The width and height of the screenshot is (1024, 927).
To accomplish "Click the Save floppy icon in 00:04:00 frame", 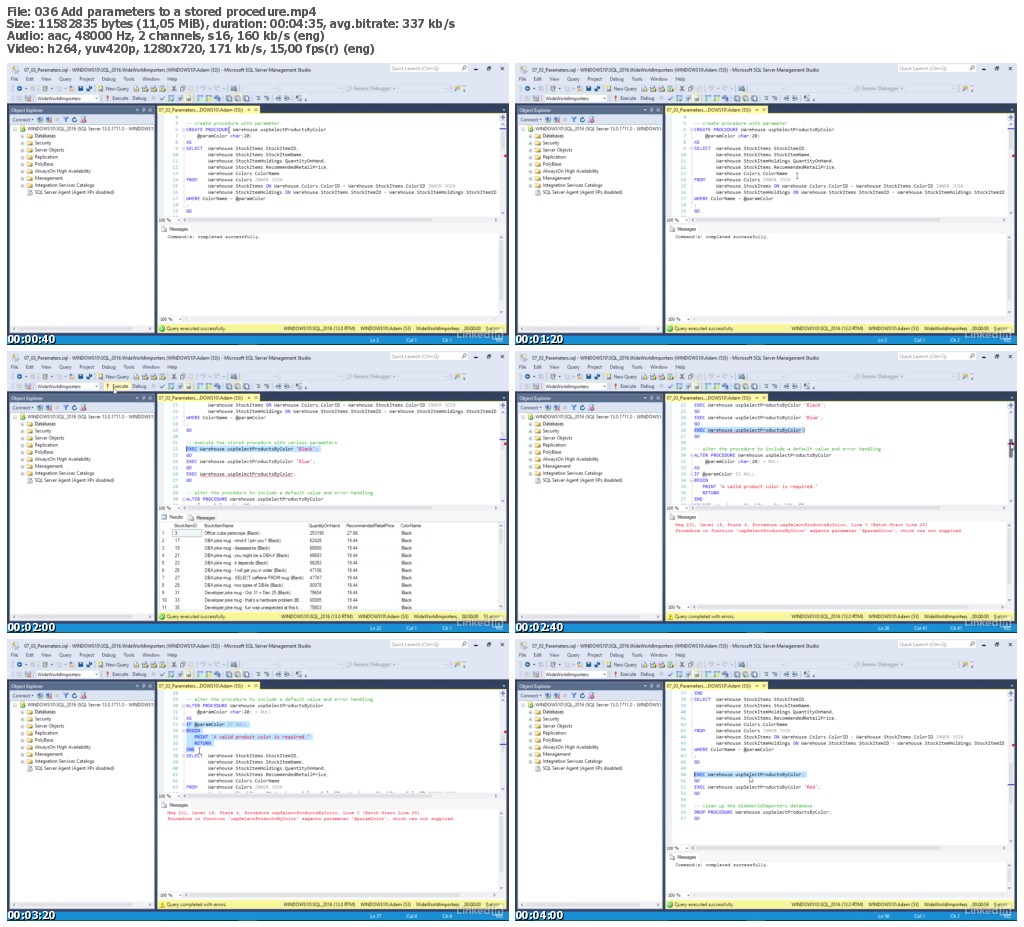I will [x=588, y=665].
